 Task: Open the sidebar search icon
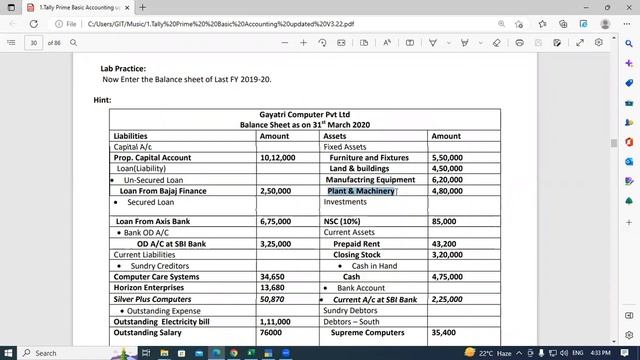pos(629,43)
